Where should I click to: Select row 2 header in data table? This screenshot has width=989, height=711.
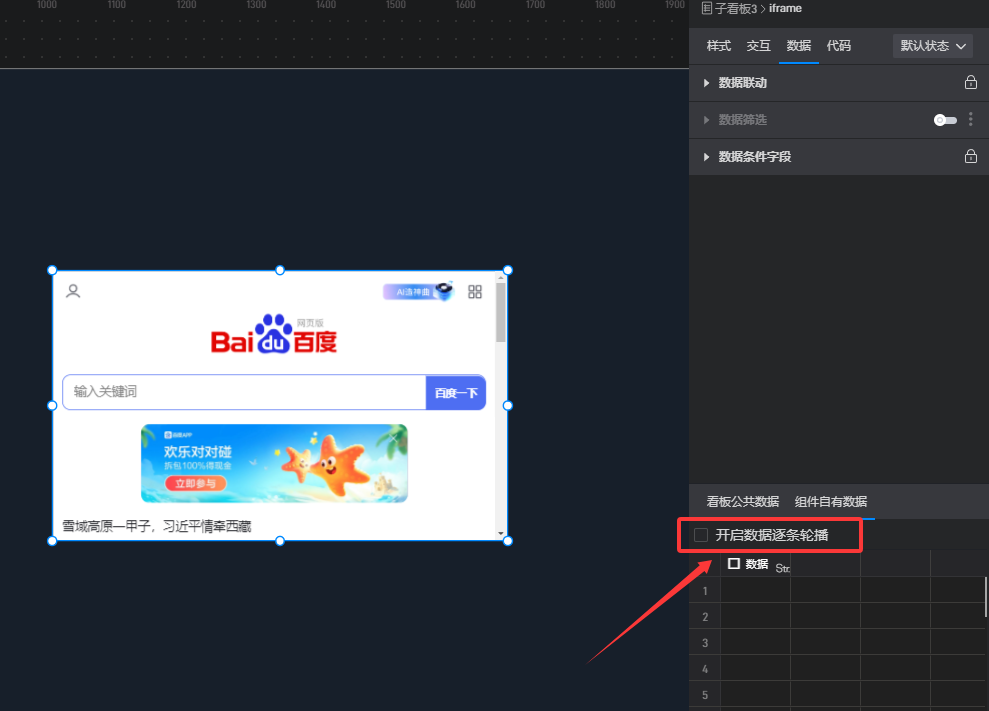pos(705,616)
